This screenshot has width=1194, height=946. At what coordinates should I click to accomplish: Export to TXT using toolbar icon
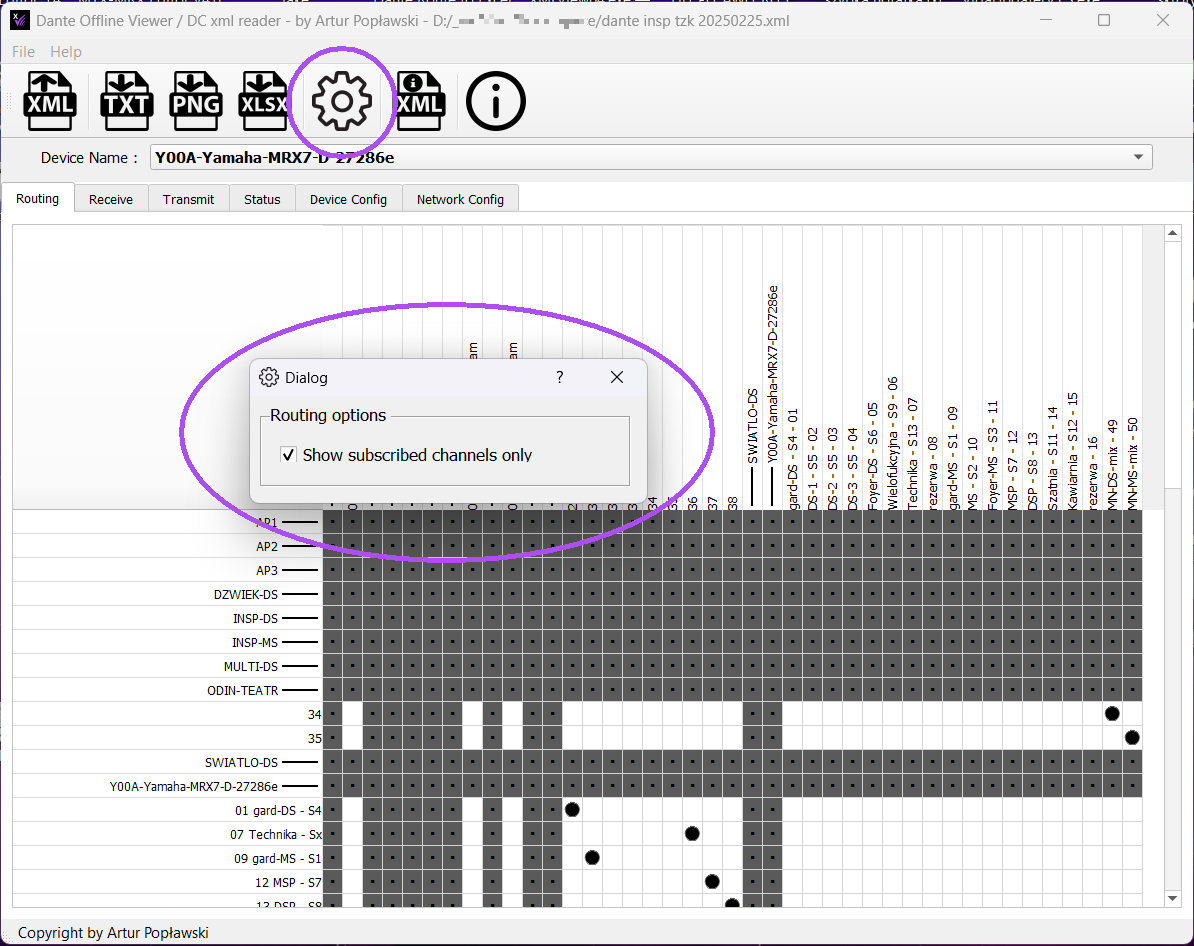point(126,101)
